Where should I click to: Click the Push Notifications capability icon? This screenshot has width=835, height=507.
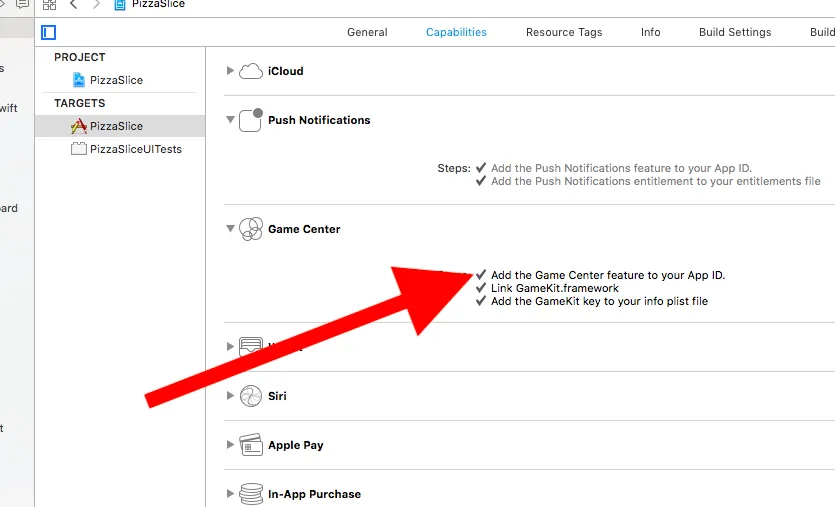pos(250,121)
